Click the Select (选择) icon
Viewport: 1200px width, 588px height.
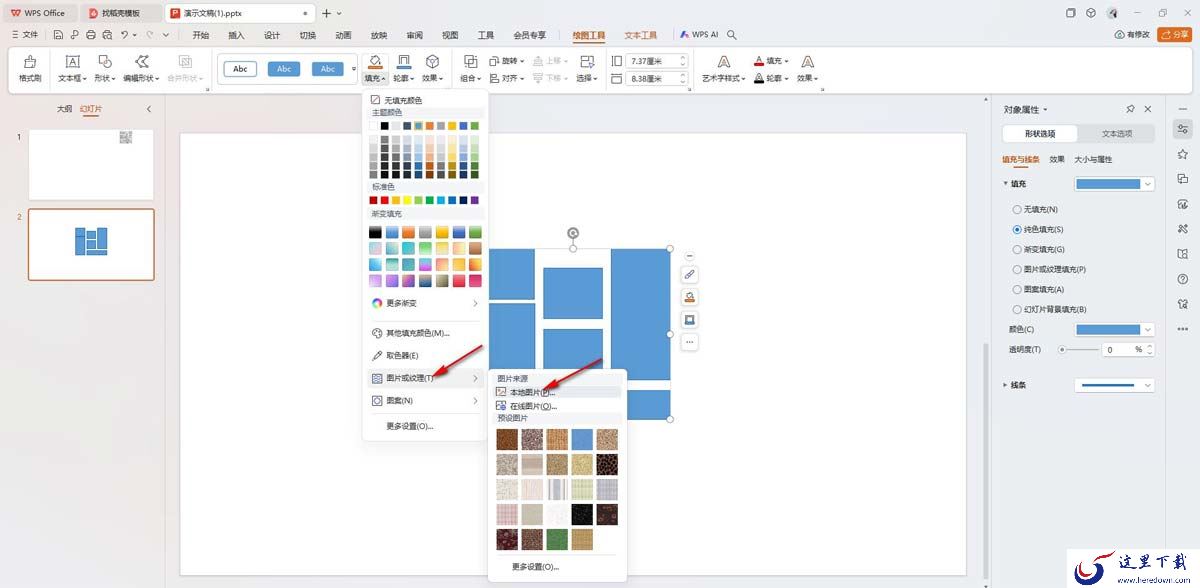tap(585, 62)
